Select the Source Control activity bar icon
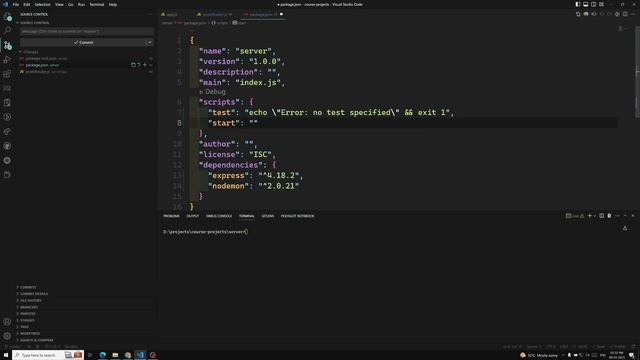Viewport: 640px width, 360px height. pyautogui.click(x=7, y=45)
